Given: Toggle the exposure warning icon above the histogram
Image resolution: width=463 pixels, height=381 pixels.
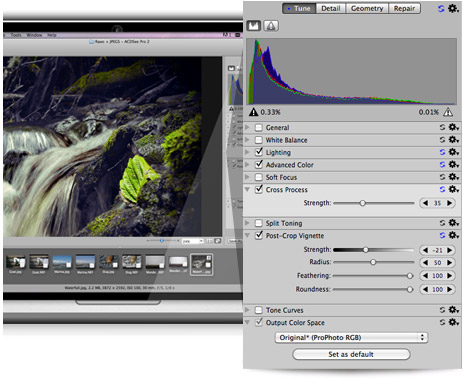Looking at the screenshot, I should point(271,26).
